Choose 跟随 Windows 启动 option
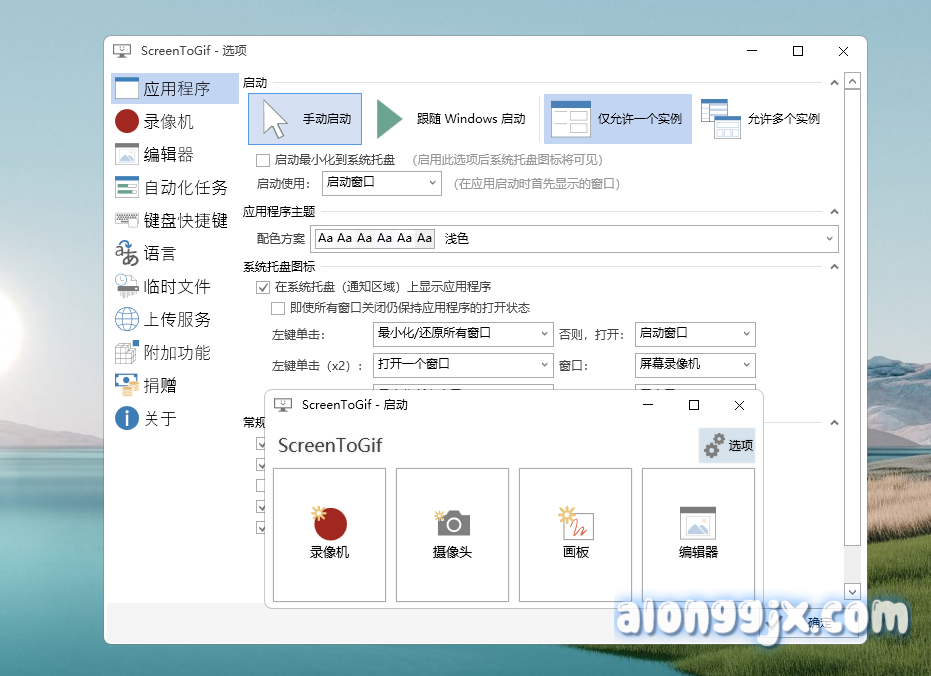Image resolution: width=931 pixels, height=676 pixels. point(452,119)
